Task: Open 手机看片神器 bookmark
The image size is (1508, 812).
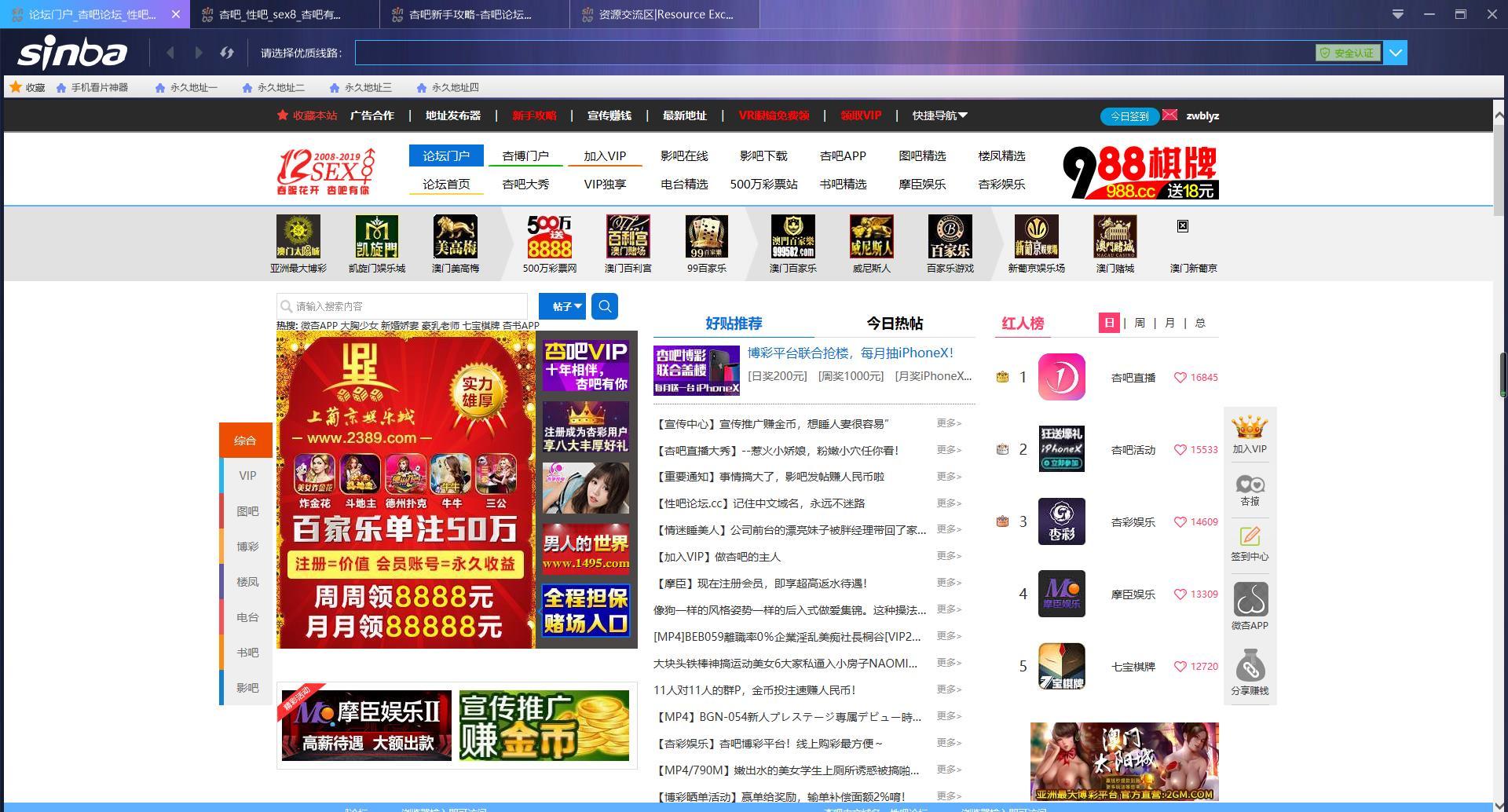Action: coord(93,87)
